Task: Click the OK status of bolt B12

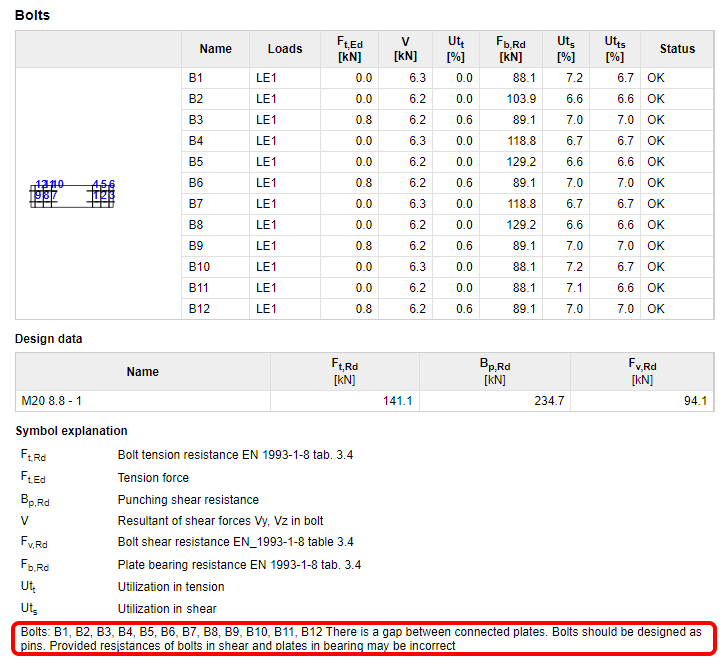Action: click(x=656, y=309)
